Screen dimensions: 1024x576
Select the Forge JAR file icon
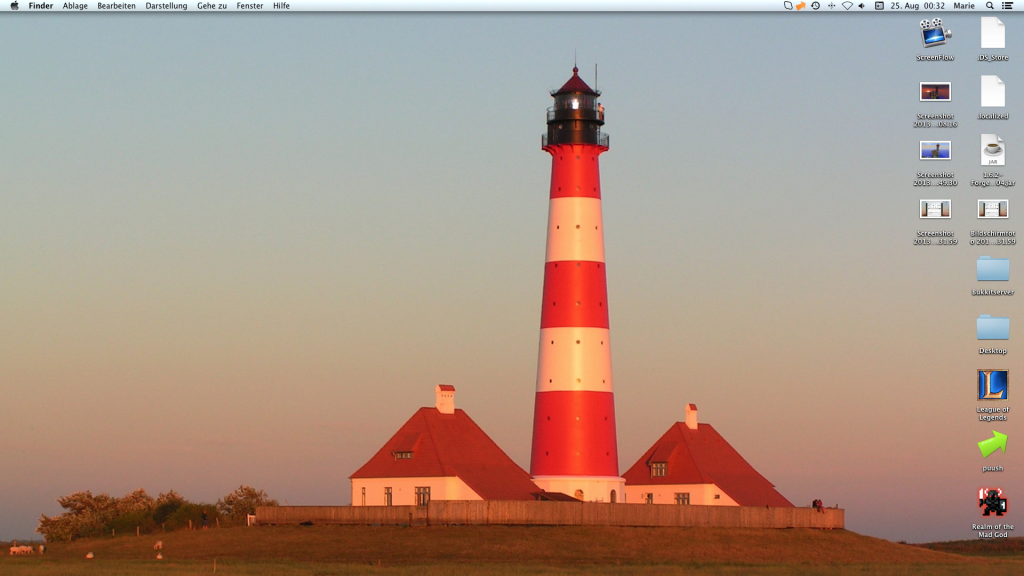(992, 151)
